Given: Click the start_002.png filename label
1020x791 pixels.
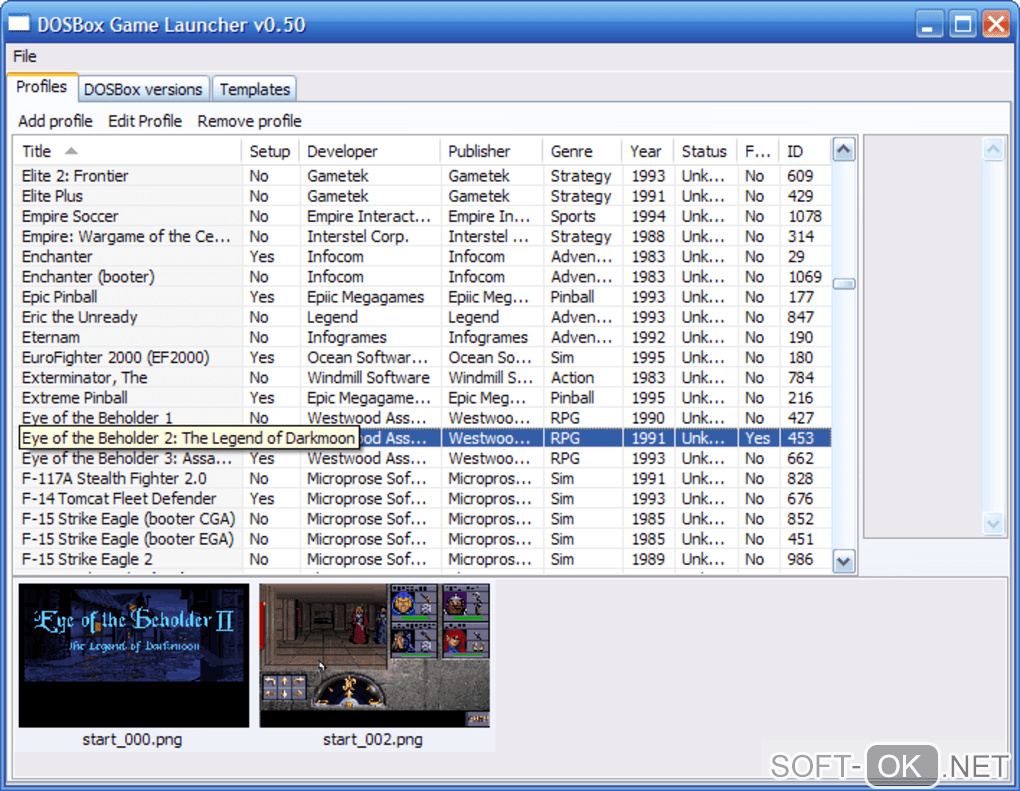Looking at the screenshot, I should 373,740.
